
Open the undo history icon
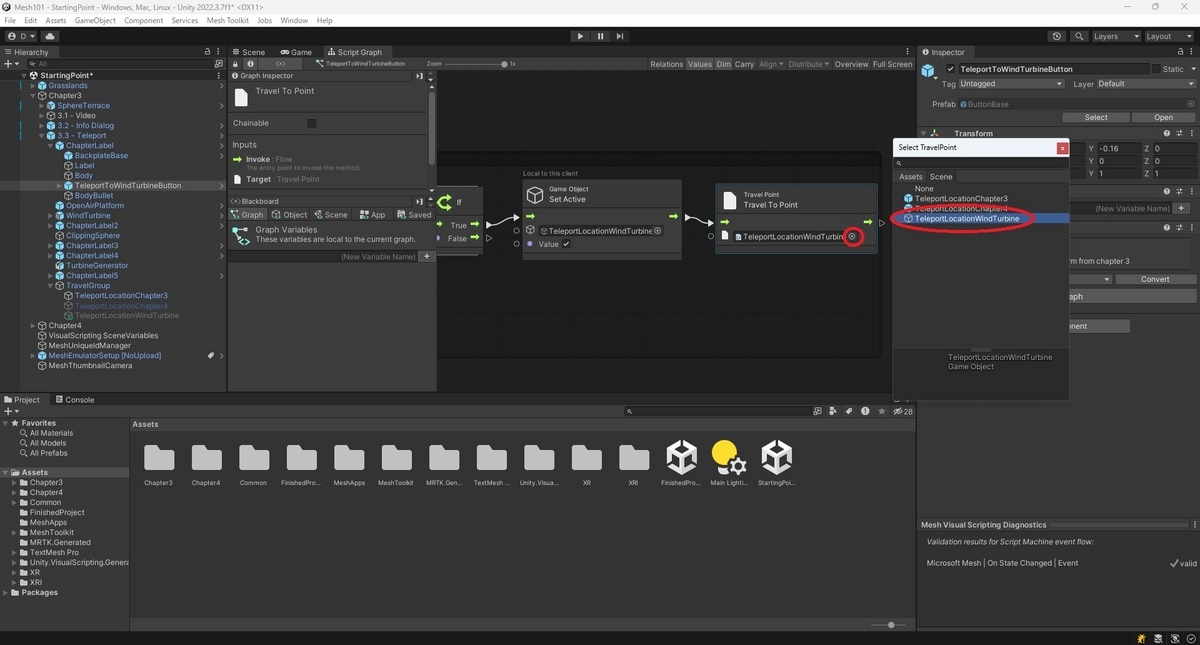(1058, 36)
